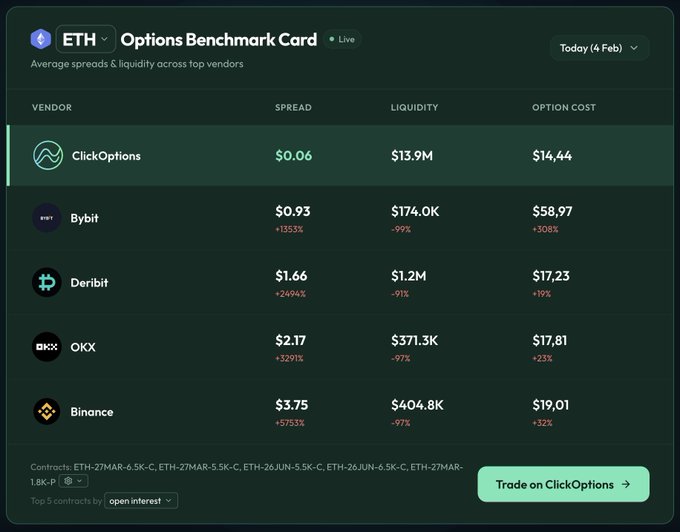680x532 pixels.
Task: Click the OKX vendor logo
Action: click(46, 347)
